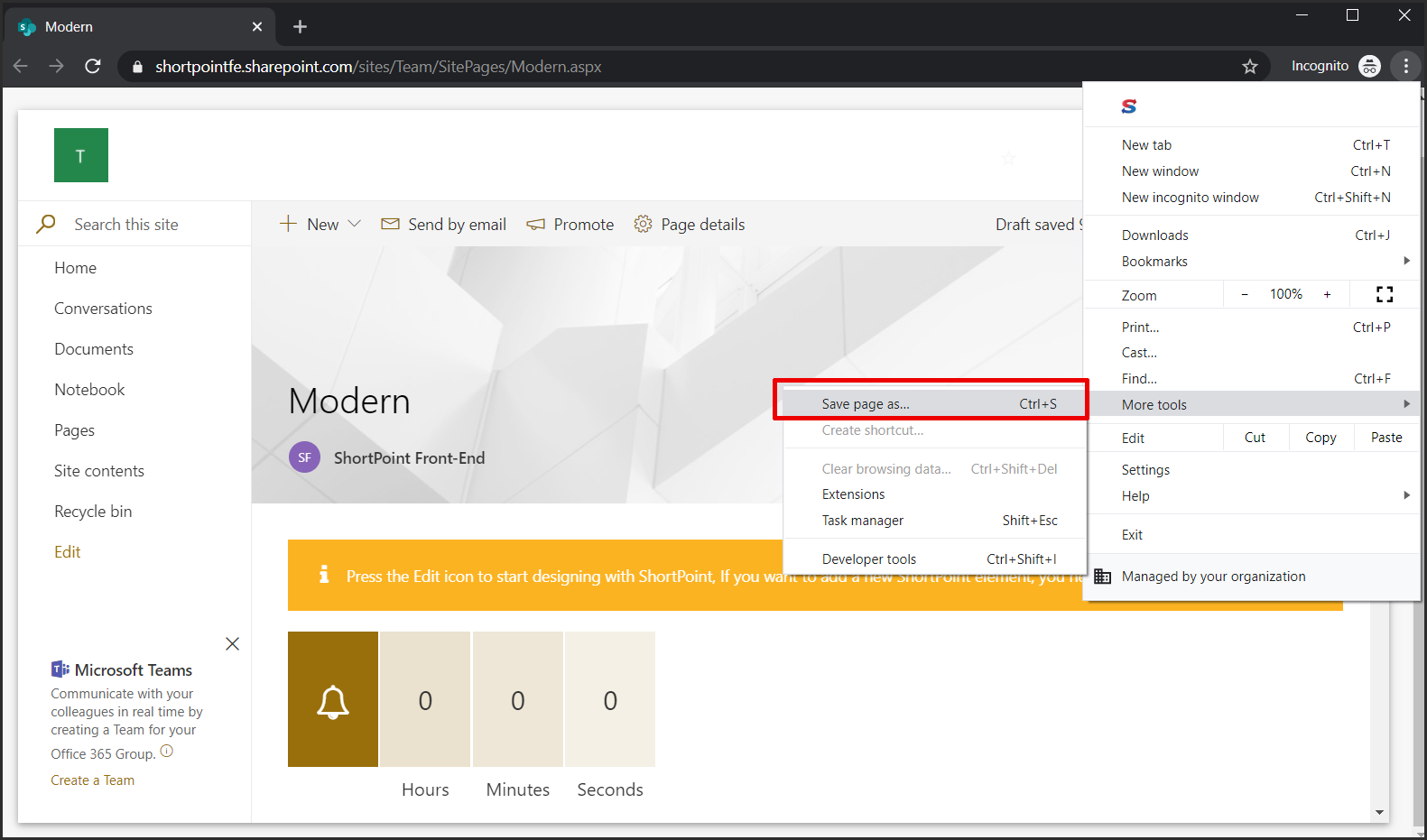Open Pages in site navigation
This screenshot has height=840, width=1427.
tap(74, 430)
